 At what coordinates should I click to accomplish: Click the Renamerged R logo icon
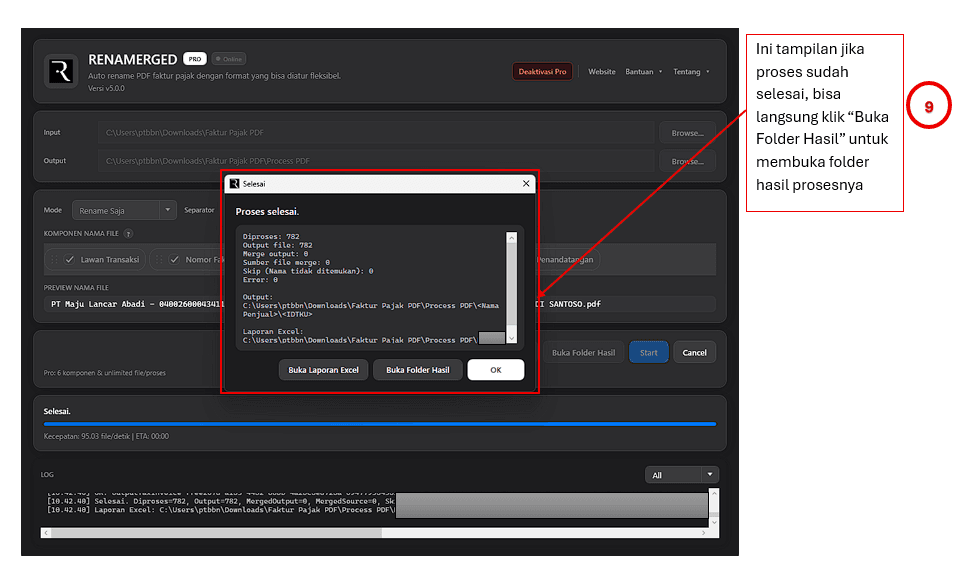pos(61,71)
